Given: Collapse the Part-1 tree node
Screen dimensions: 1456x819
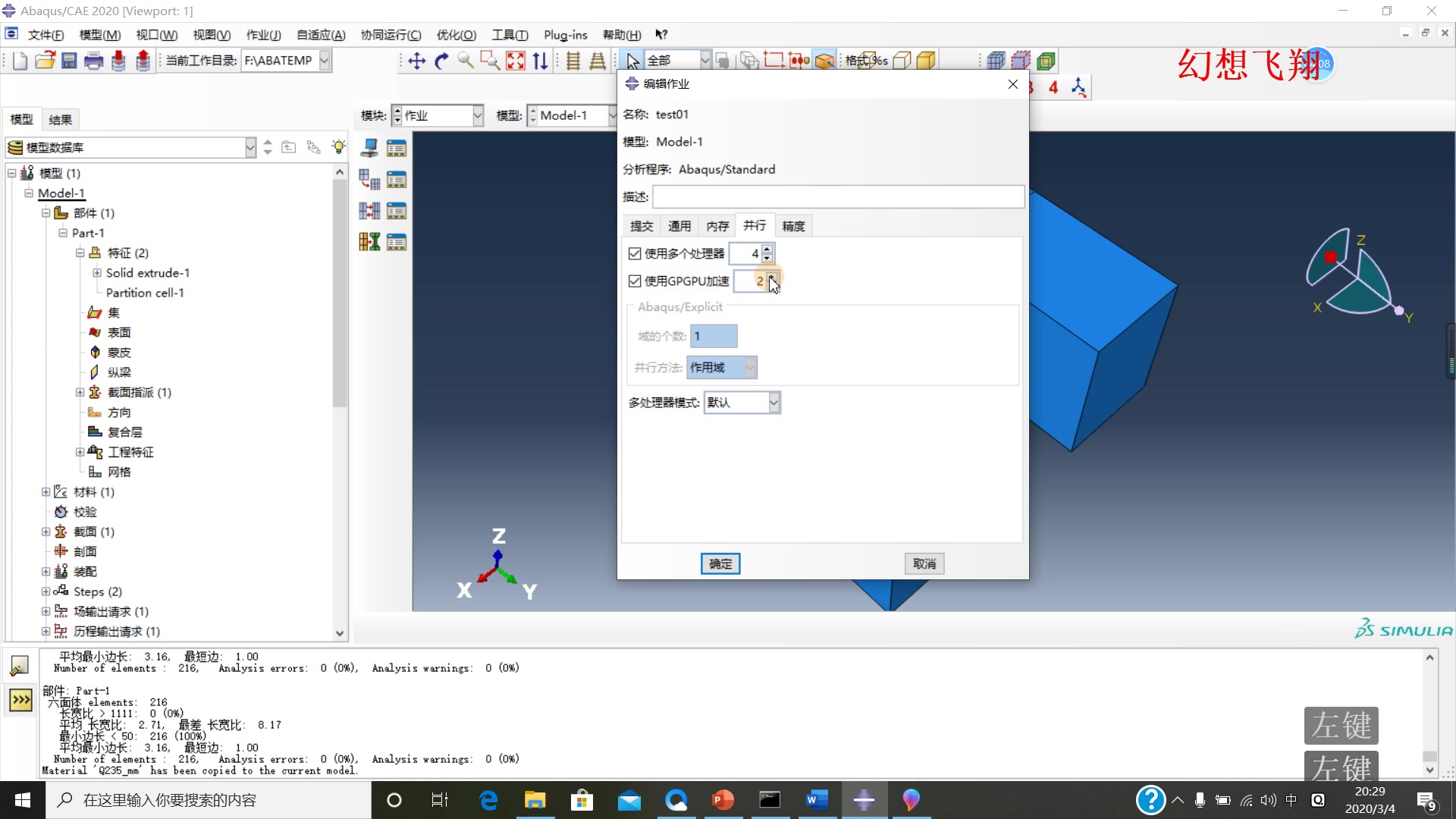Looking at the screenshot, I should point(63,233).
